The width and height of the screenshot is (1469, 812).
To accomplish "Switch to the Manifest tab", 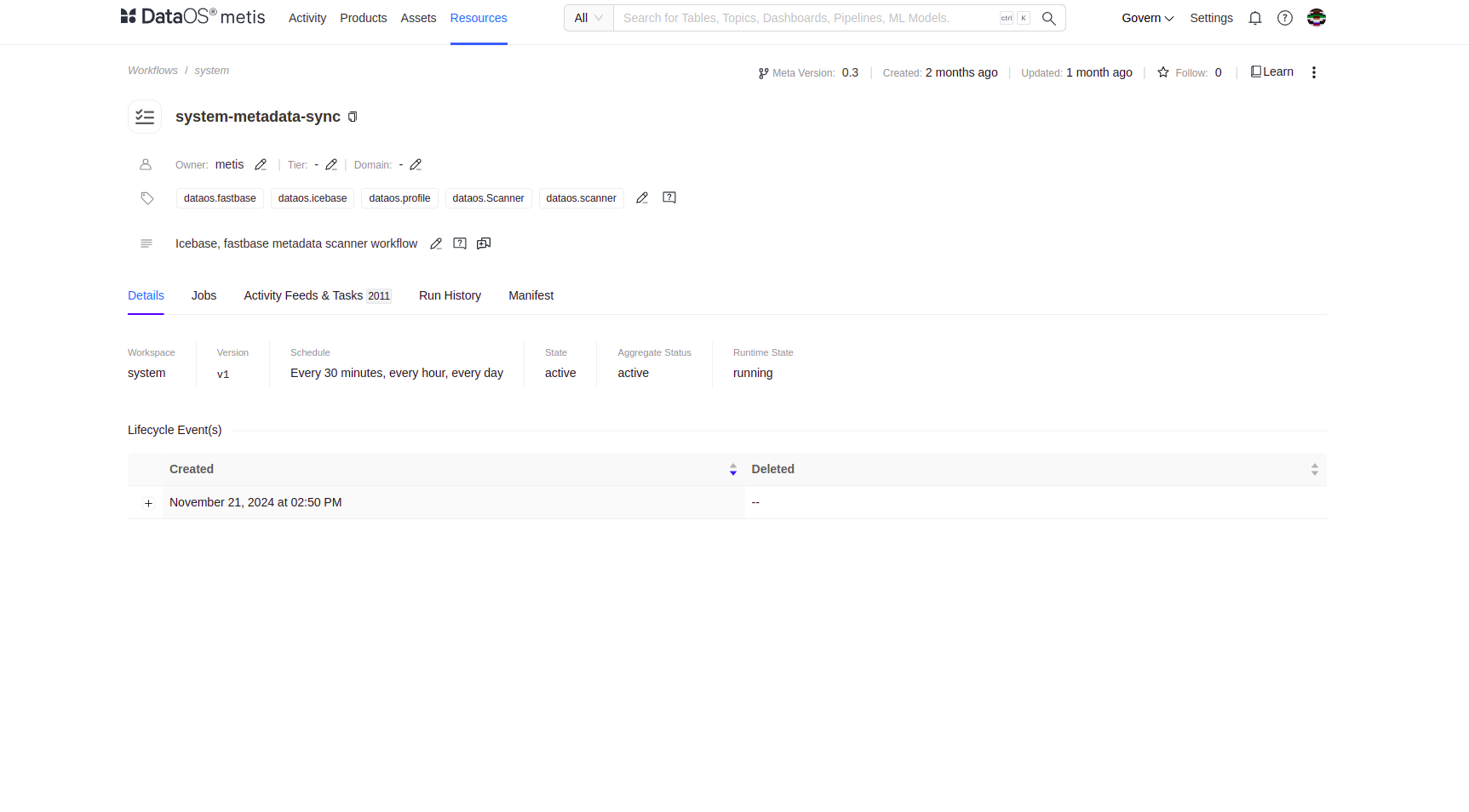I will [x=531, y=295].
